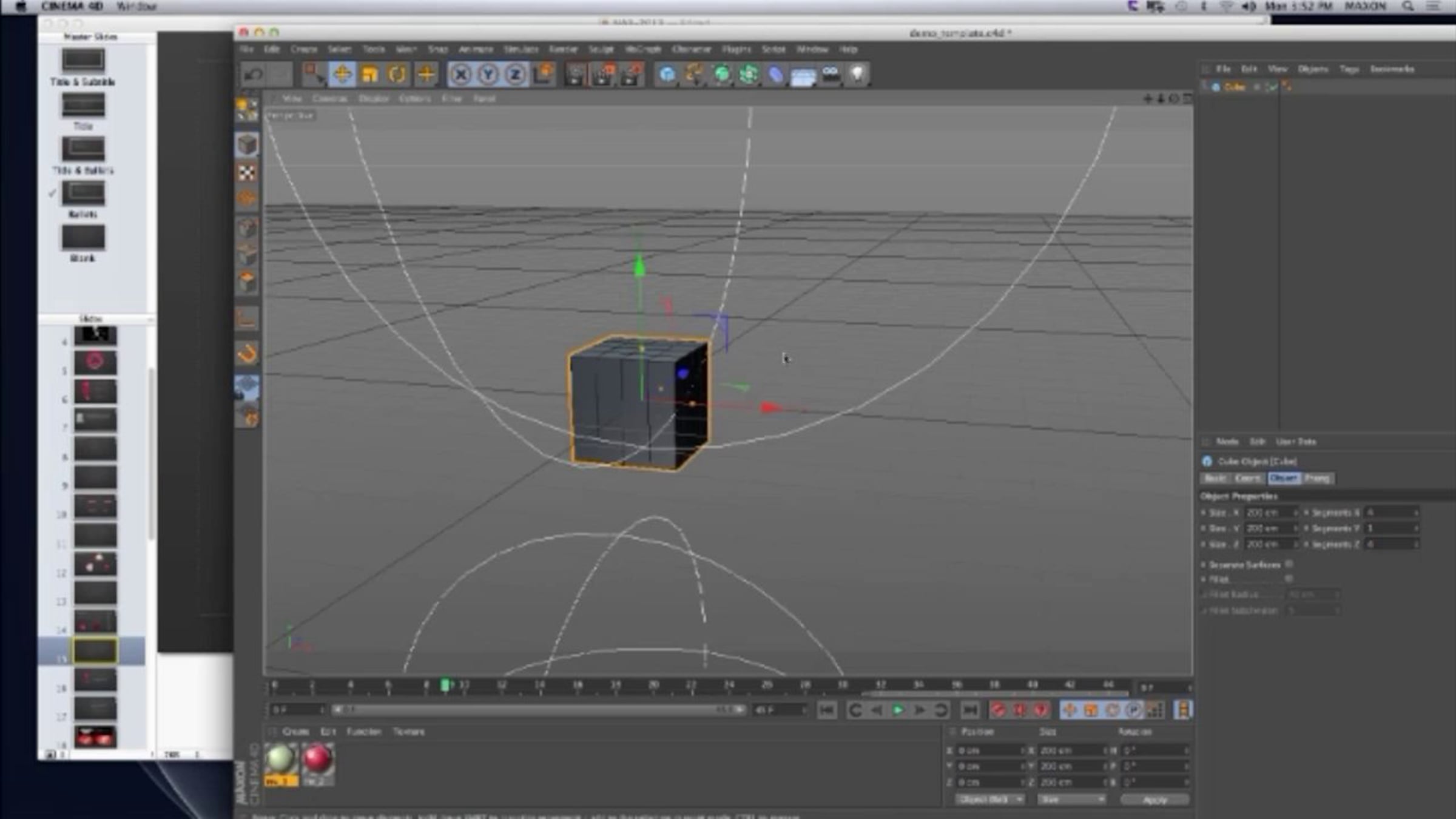
Task: Add a camera object from the toolbar
Action: click(831, 75)
